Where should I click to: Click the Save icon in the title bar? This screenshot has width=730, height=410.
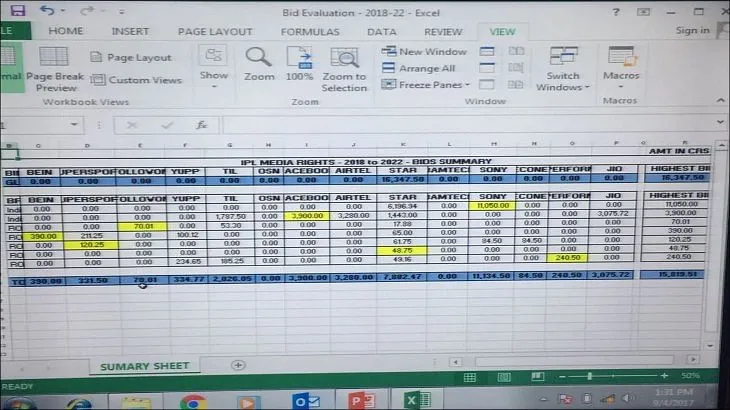click(18, 10)
